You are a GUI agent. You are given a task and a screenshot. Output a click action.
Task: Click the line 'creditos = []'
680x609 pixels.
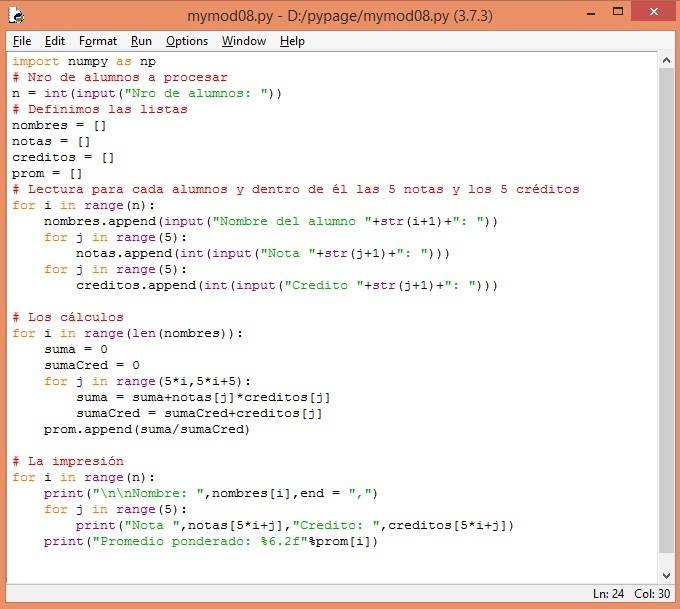(x=63, y=158)
